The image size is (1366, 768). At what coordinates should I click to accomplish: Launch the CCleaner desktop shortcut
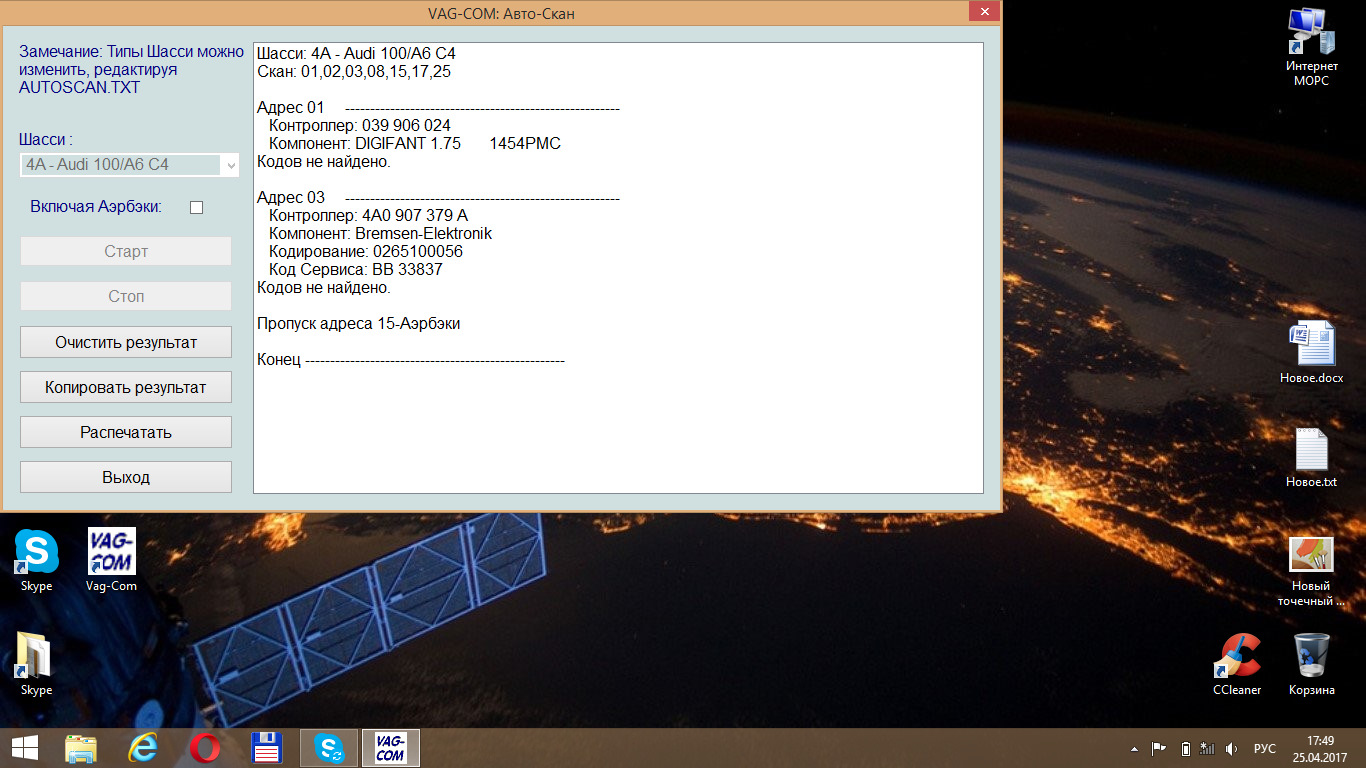point(1237,664)
